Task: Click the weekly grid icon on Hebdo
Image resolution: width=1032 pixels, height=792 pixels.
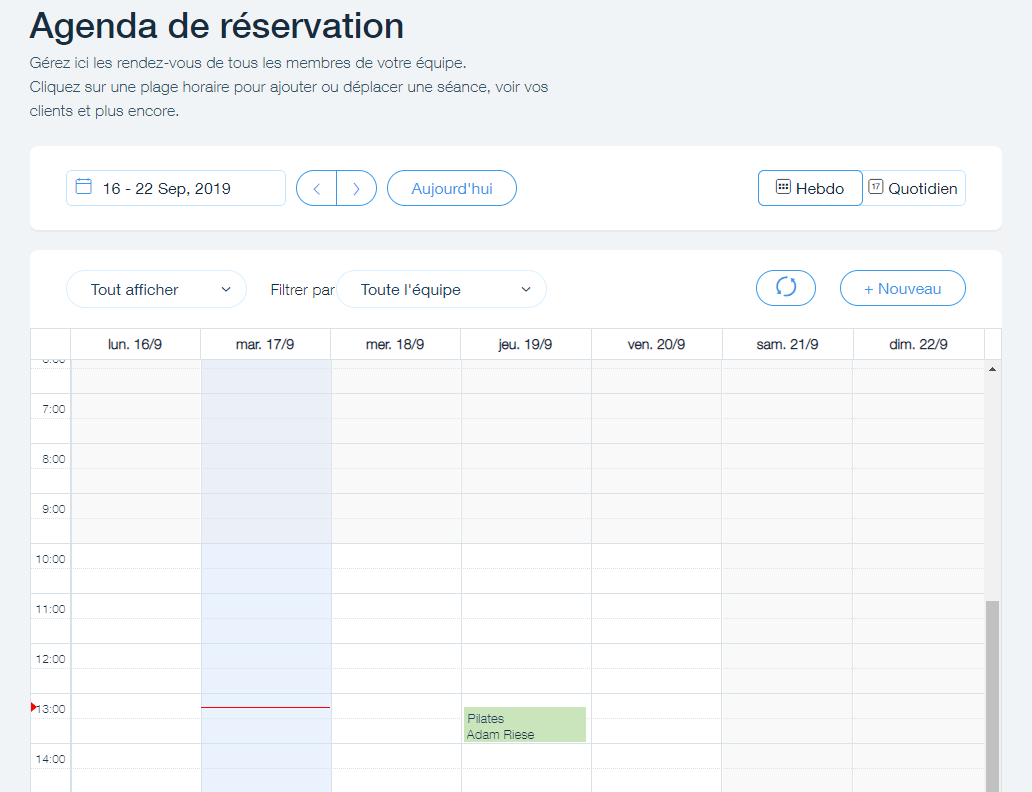Action: click(783, 187)
